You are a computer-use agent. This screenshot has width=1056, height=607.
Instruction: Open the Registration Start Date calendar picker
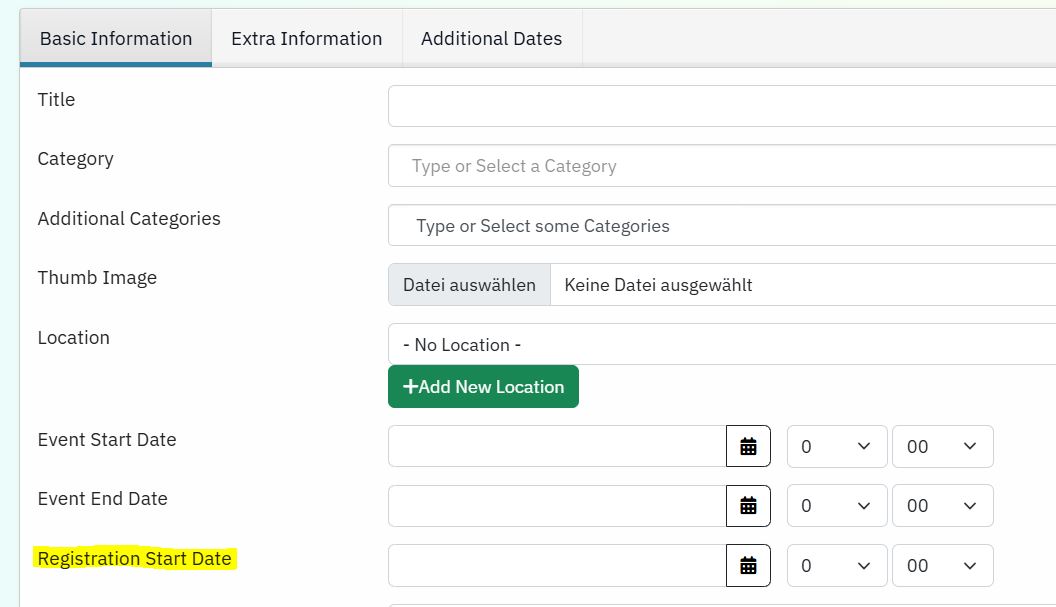pyautogui.click(x=748, y=565)
